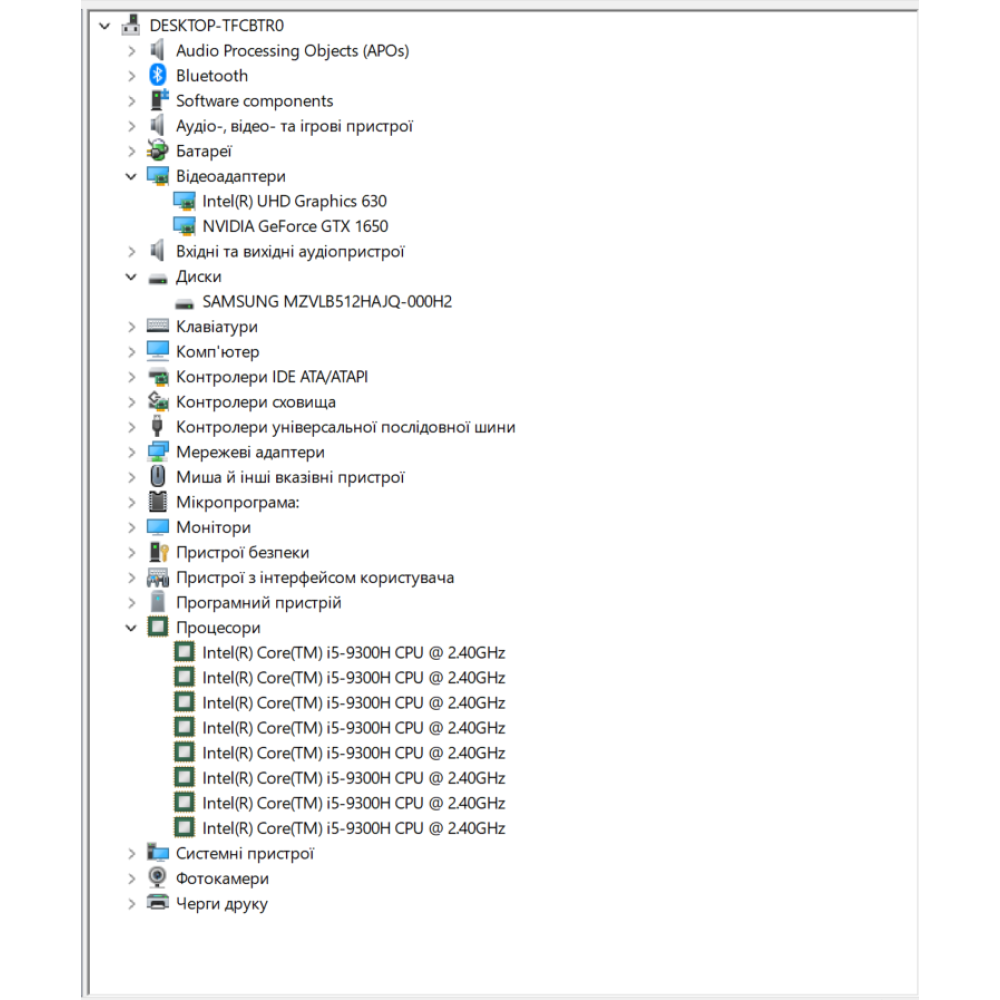Click the Комп'ютер monitor icon
This screenshot has height=1000, width=1000.
pyautogui.click(x=158, y=351)
